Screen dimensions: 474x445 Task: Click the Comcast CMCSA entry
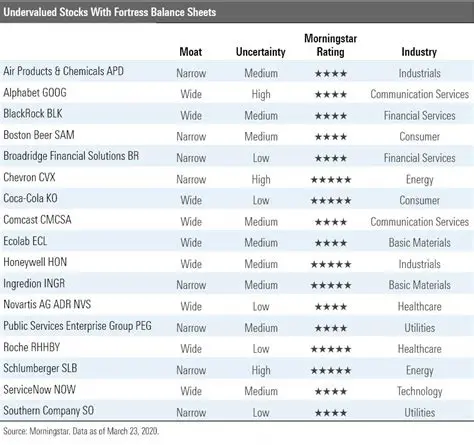[x=37, y=220]
